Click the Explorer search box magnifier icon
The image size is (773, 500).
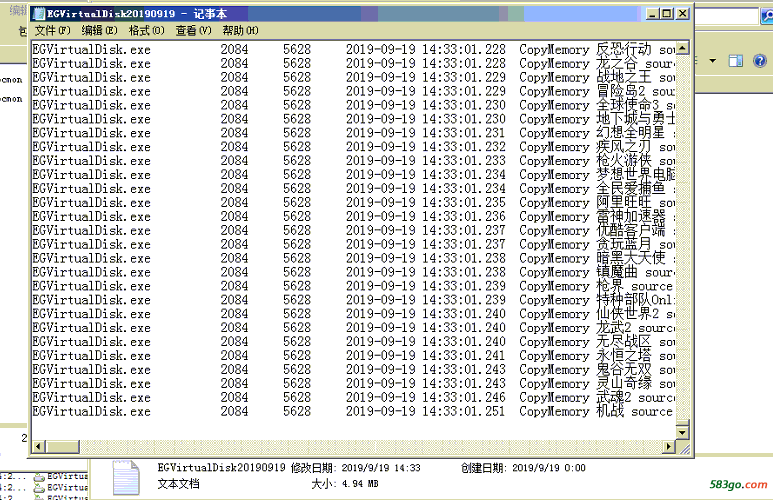click(x=767, y=16)
